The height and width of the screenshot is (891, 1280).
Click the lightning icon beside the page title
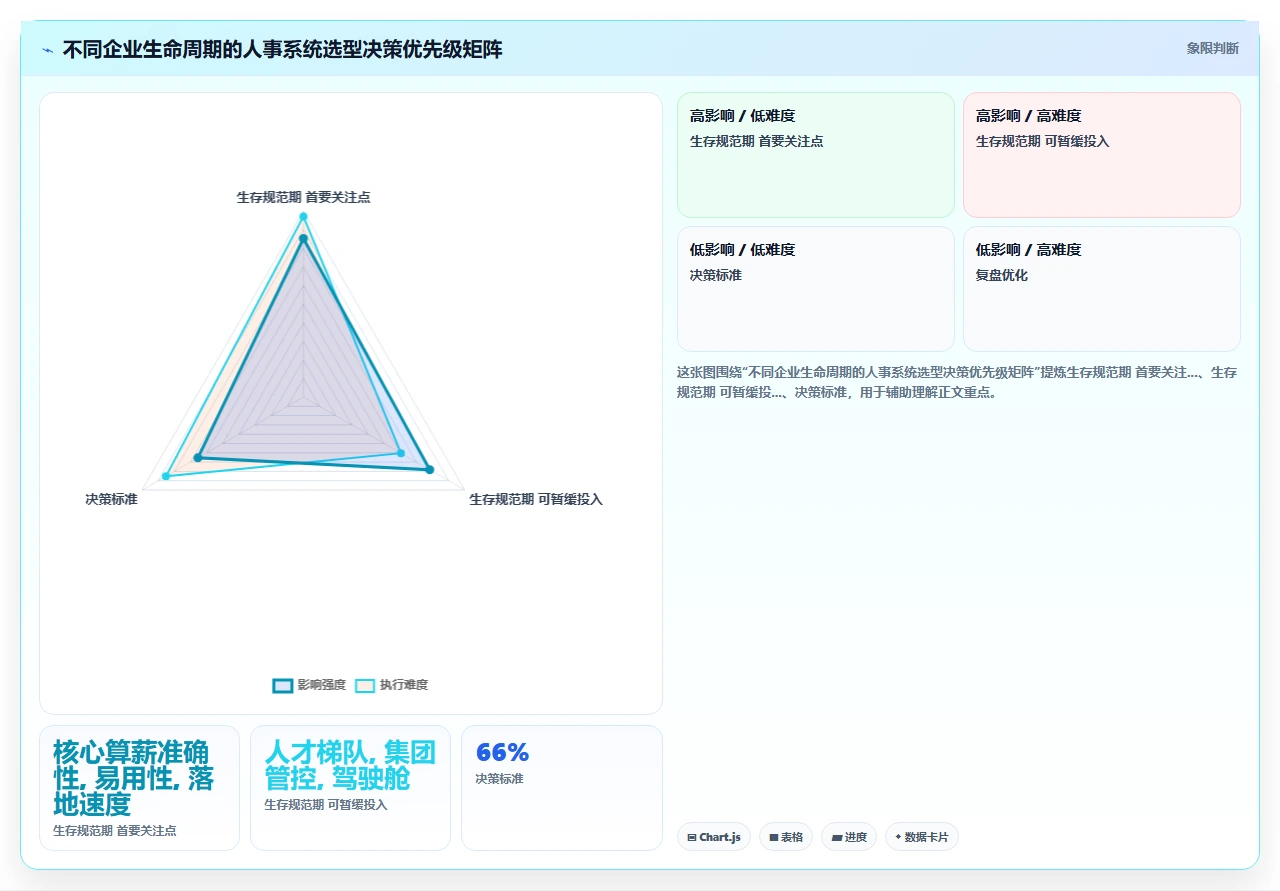pos(48,50)
